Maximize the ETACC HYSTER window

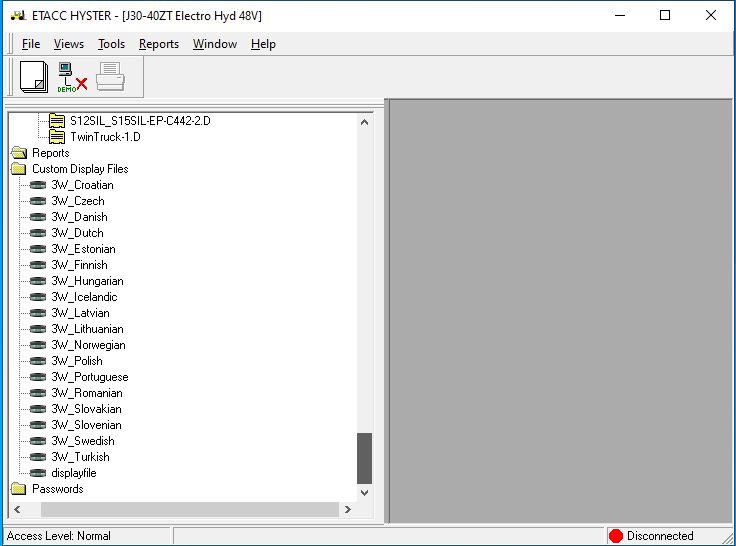[x=665, y=15]
